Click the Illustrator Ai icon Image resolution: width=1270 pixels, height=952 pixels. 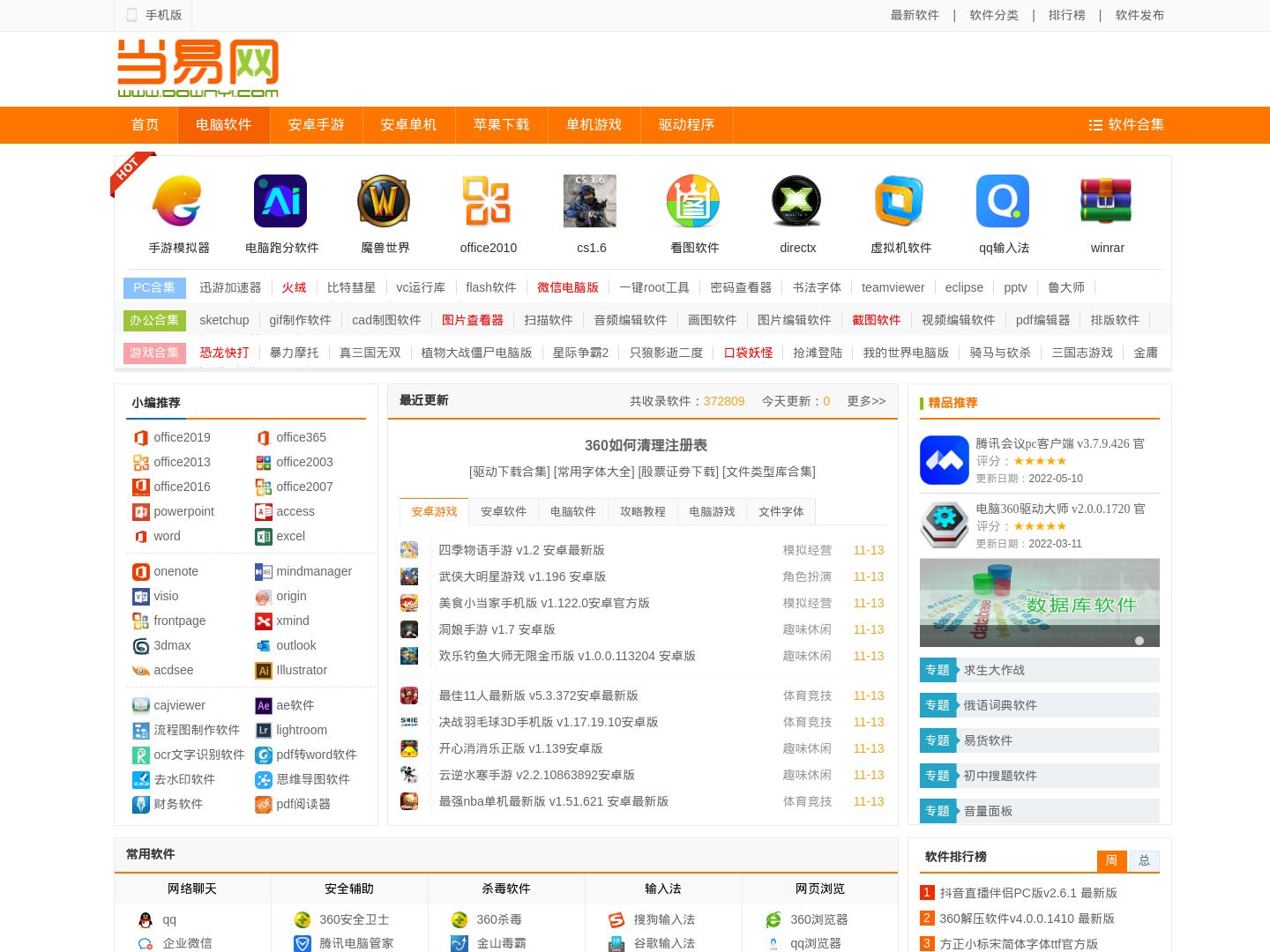click(x=263, y=670)
